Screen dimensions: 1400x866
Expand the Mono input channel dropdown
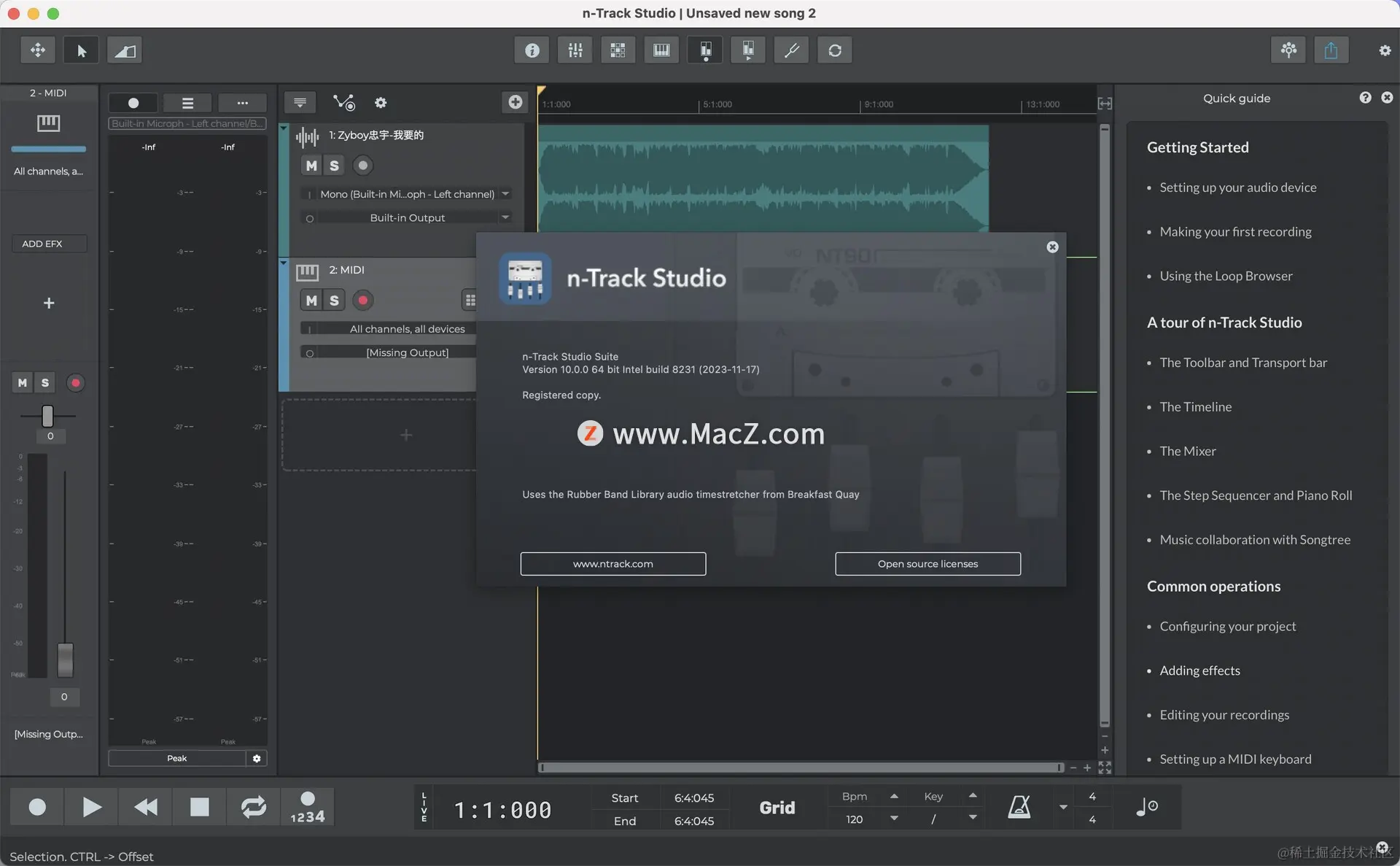(505, 194)
